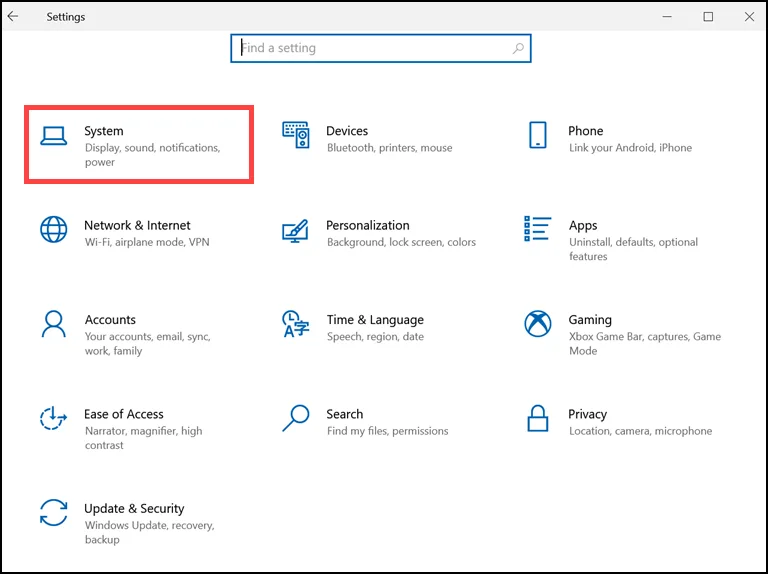768x574 pixels.
Task: Open the Gaming Xbox icon
Action: pyautogui.click(x=538, y=324)
